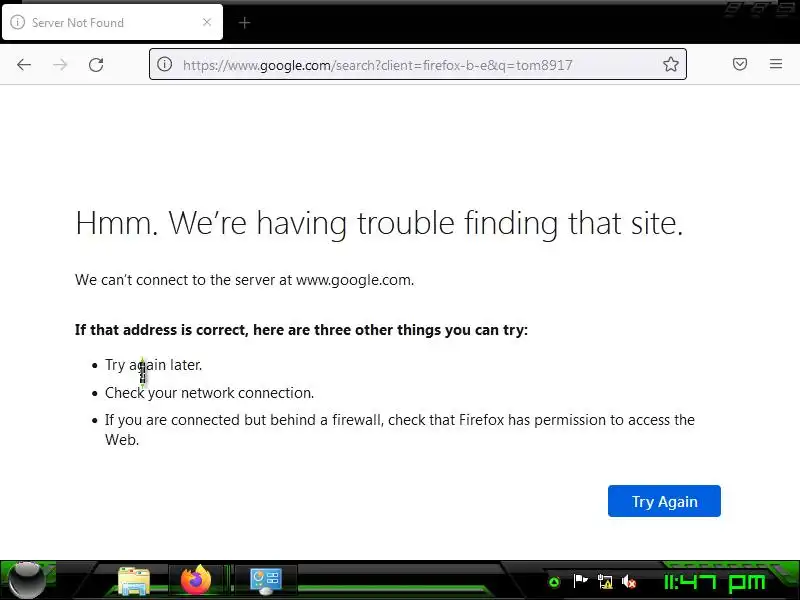The image size is (800, 600).
Task: Open the Start orb menu
Action: click(x=27, y=580)
